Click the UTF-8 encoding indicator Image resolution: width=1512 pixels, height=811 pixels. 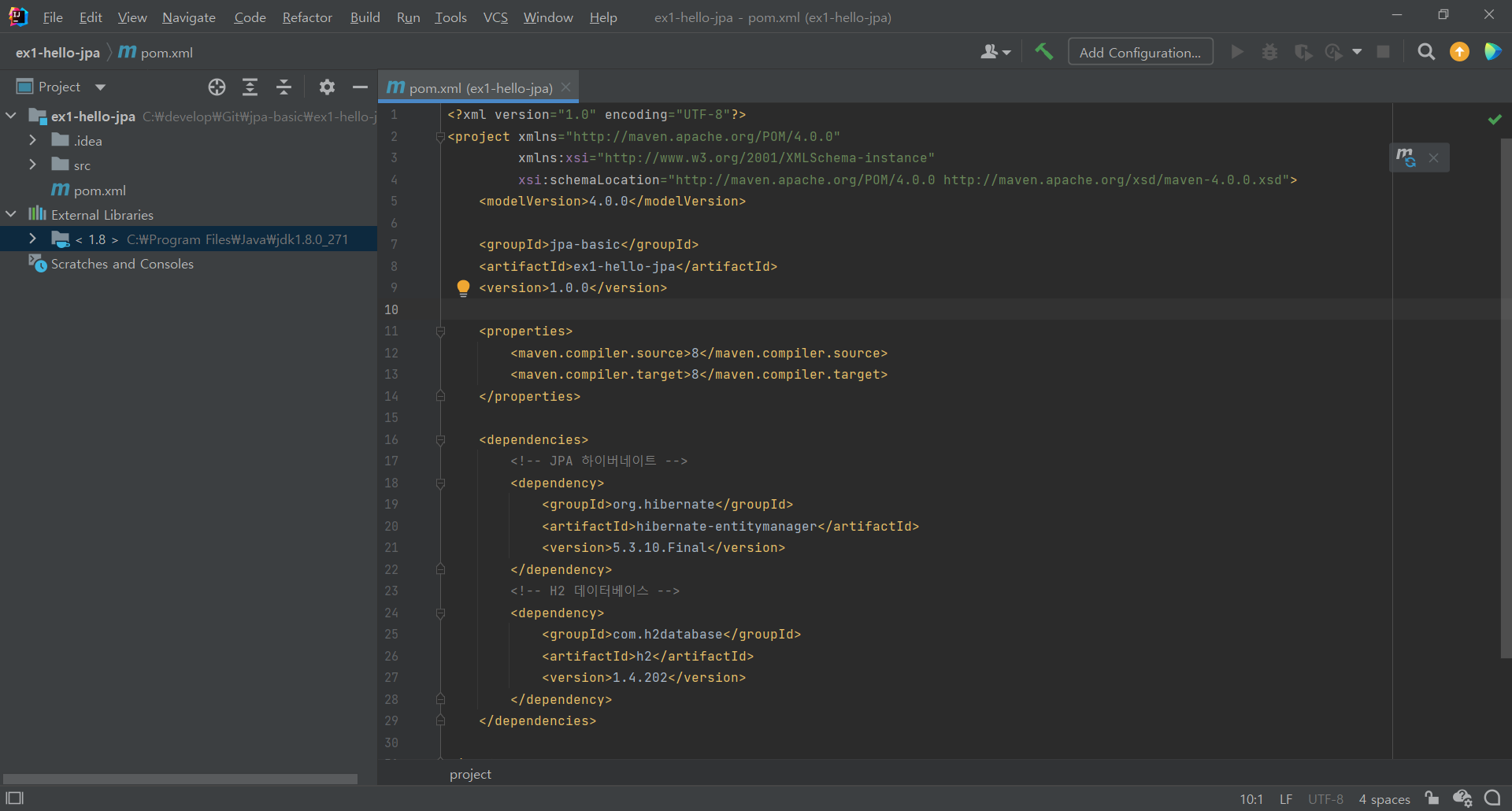(1326, 799)
